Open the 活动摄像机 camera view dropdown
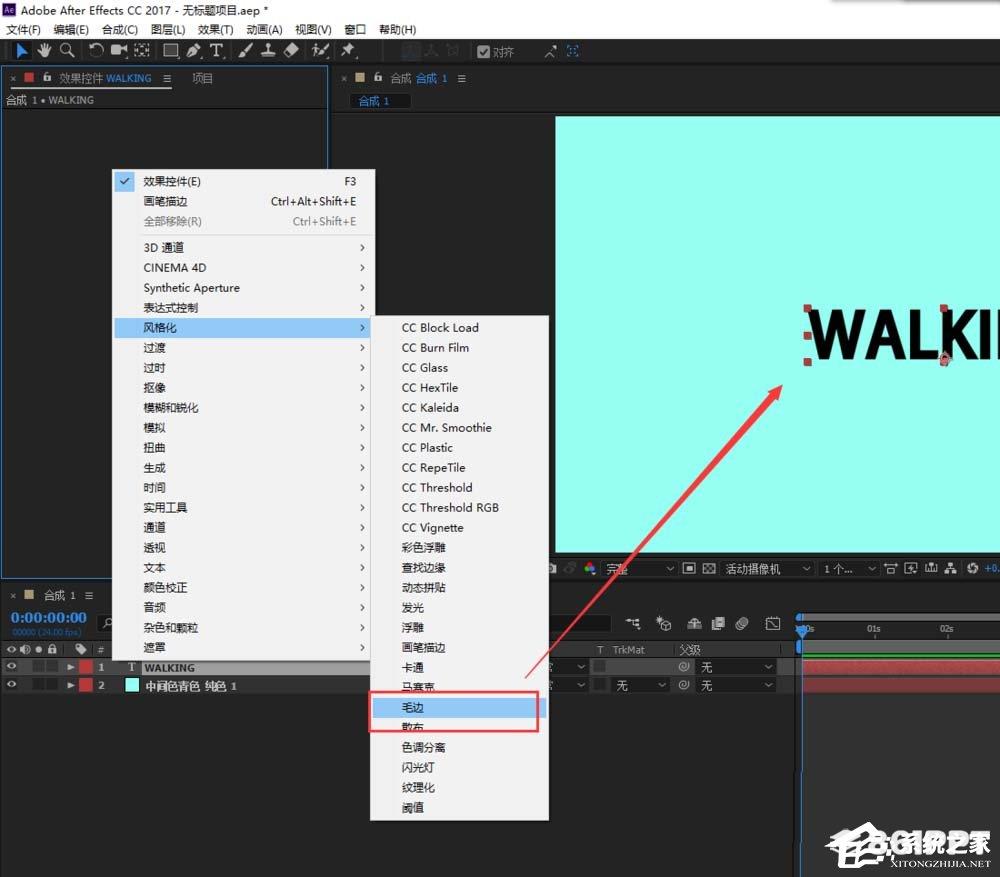This screenshot has width=1000, height=877. [x=767, y=568]
